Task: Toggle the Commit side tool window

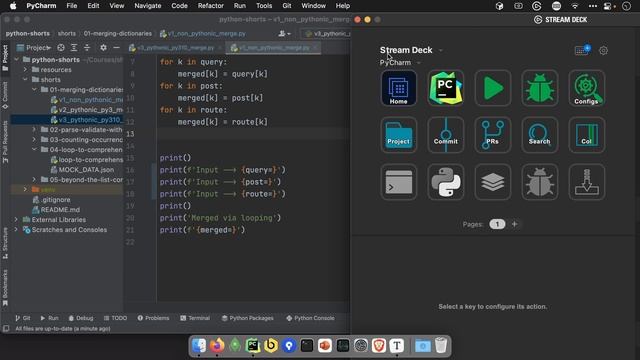Action: 5,96
